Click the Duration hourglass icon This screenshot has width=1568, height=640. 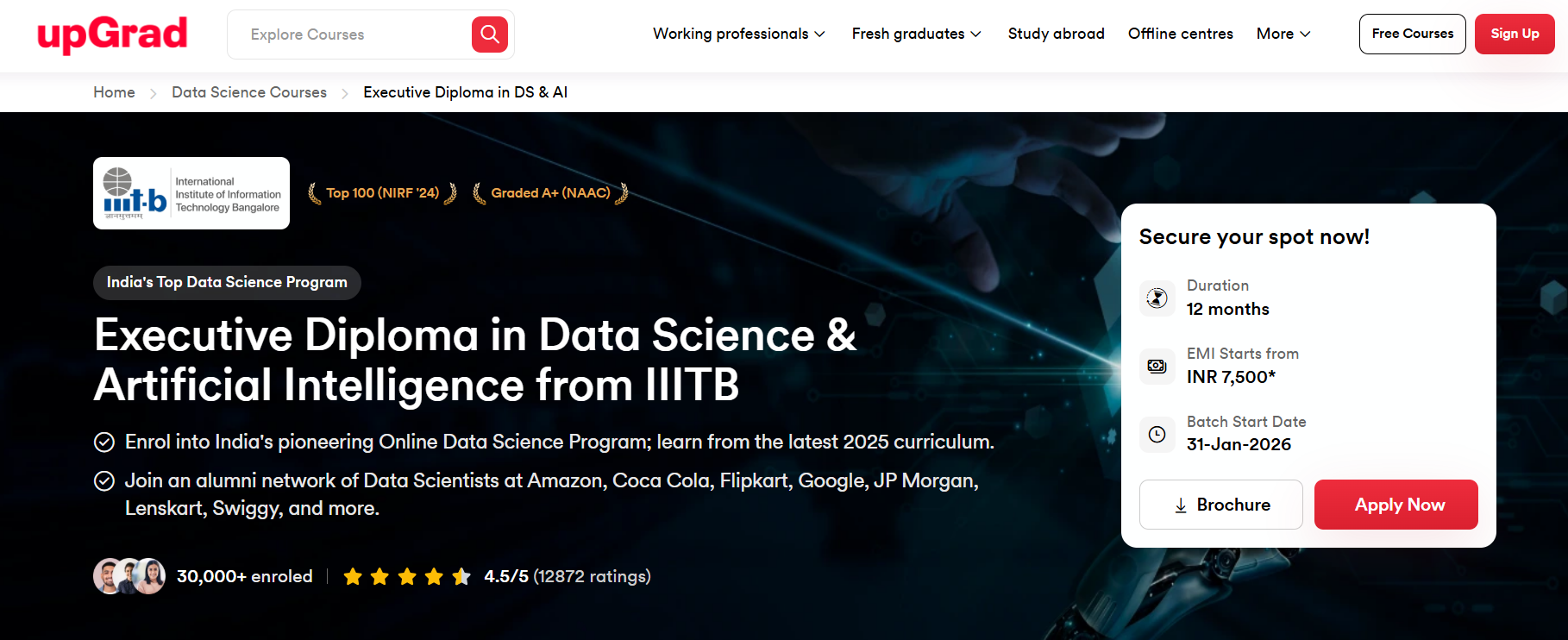1157,298
